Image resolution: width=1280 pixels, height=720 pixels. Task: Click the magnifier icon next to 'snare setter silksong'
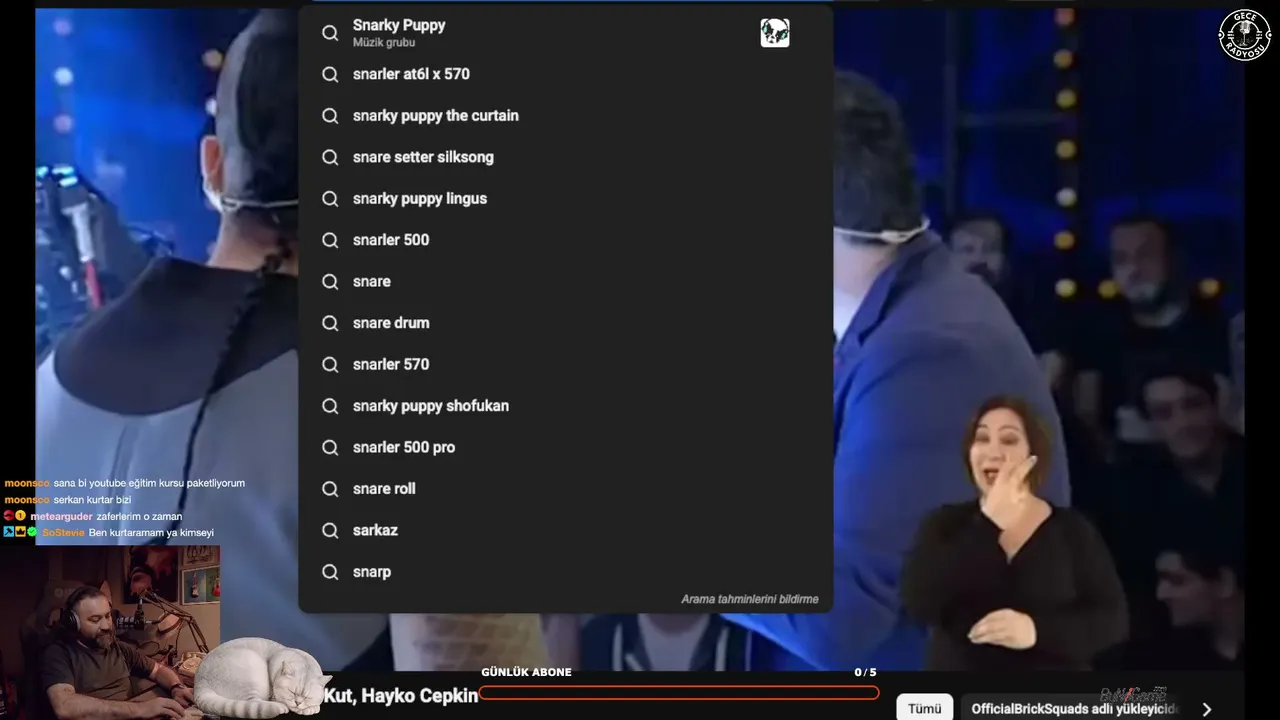pos(330,157)
